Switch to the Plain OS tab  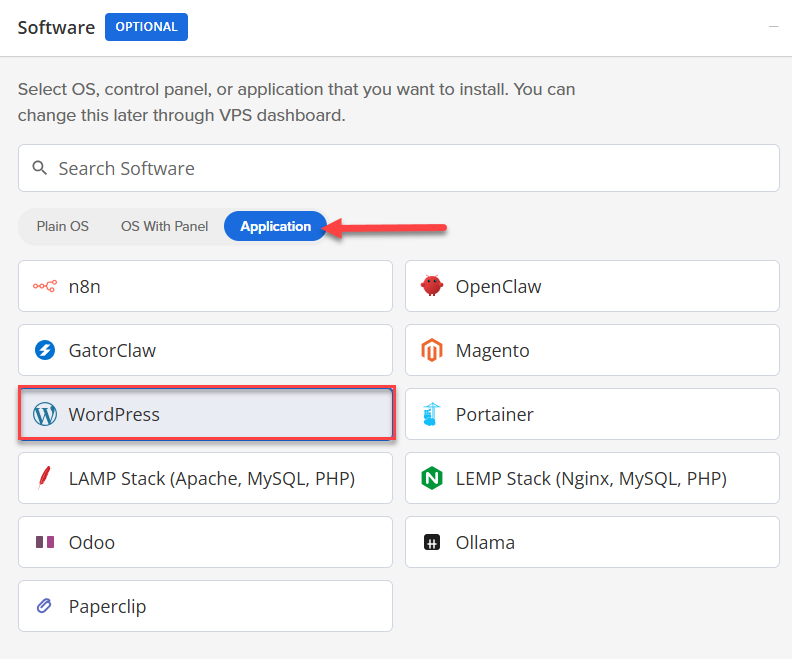(63, 226)
